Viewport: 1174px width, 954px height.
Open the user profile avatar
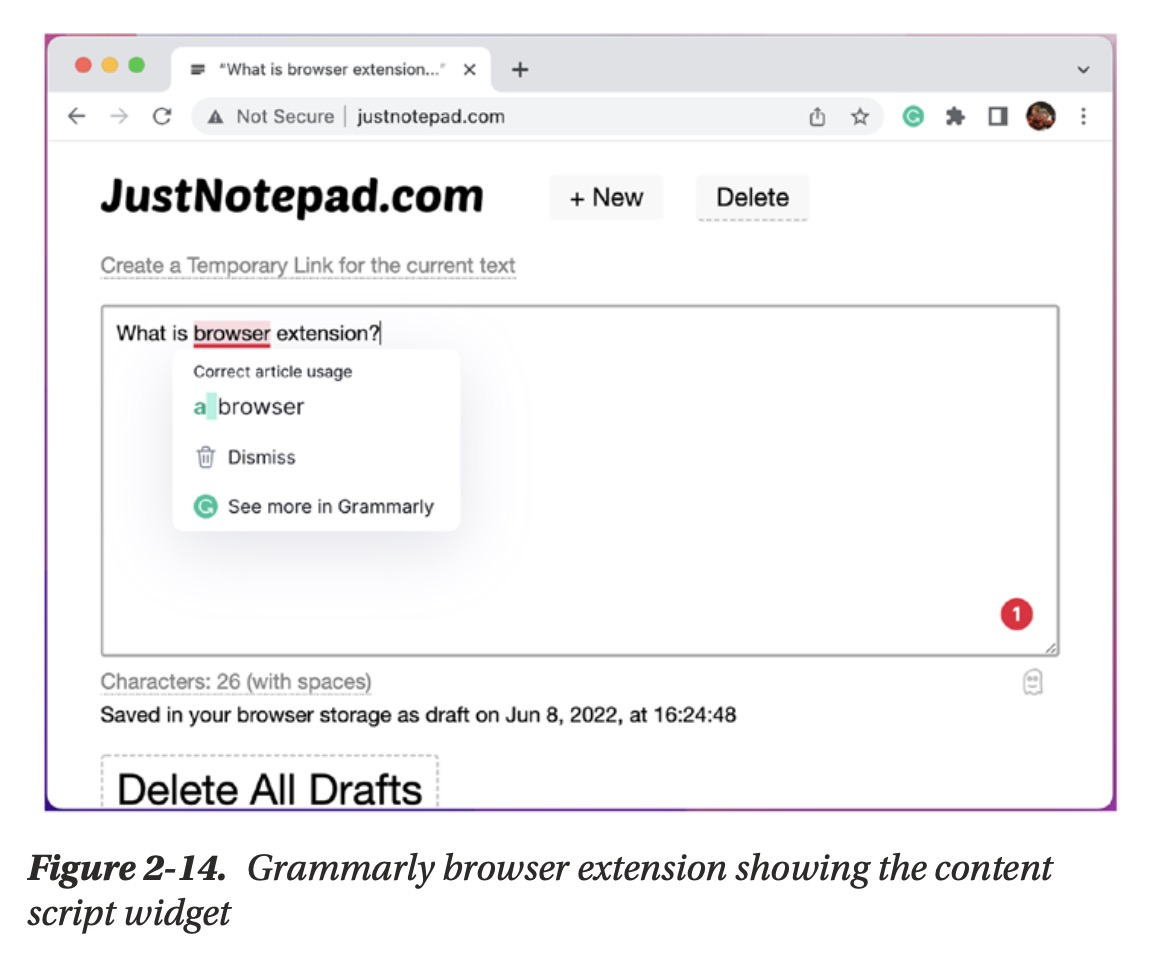(1040, 117)
